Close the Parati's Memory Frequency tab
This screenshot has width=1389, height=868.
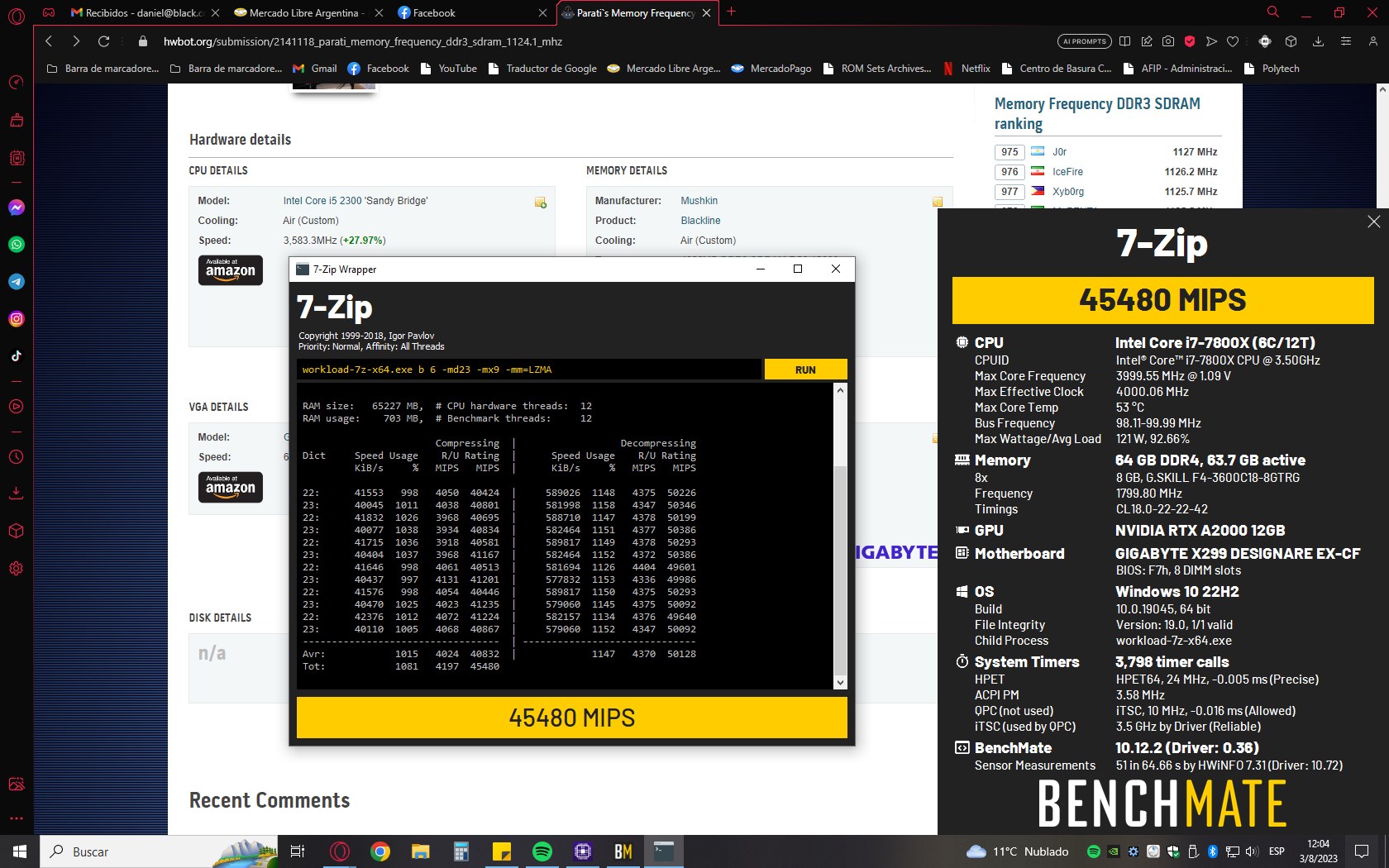[x=706, y=12]
